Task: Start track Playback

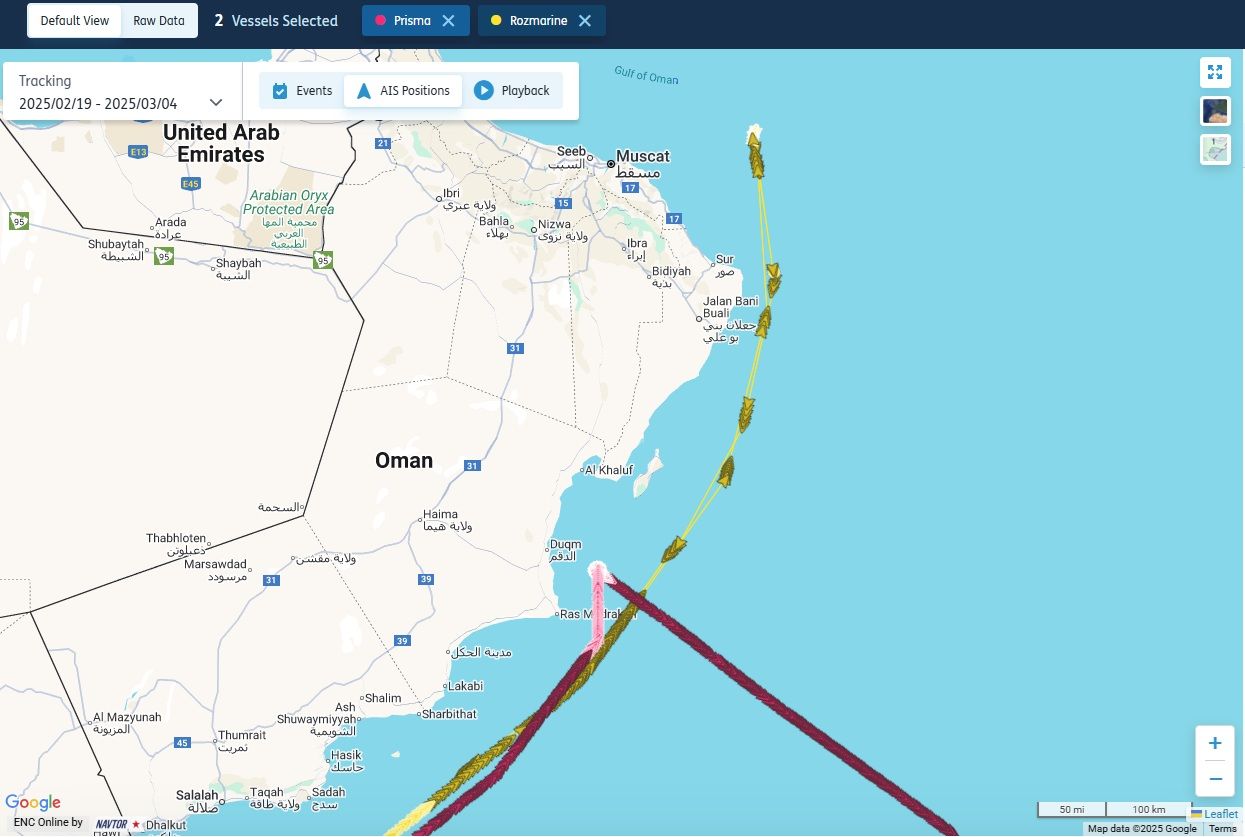Action: click(512, 91)
